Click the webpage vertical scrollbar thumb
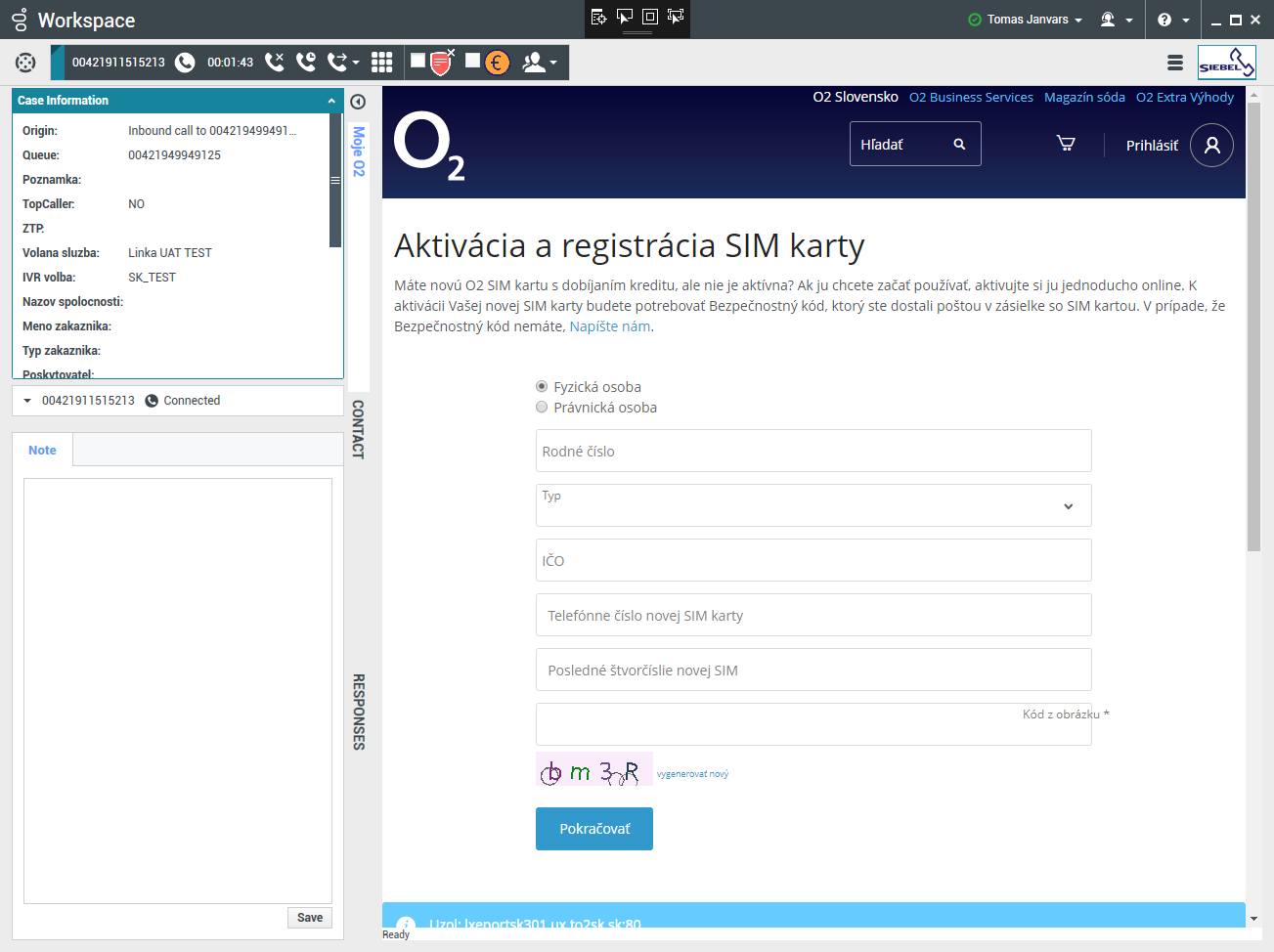1274x952 pixels. 1253,325
